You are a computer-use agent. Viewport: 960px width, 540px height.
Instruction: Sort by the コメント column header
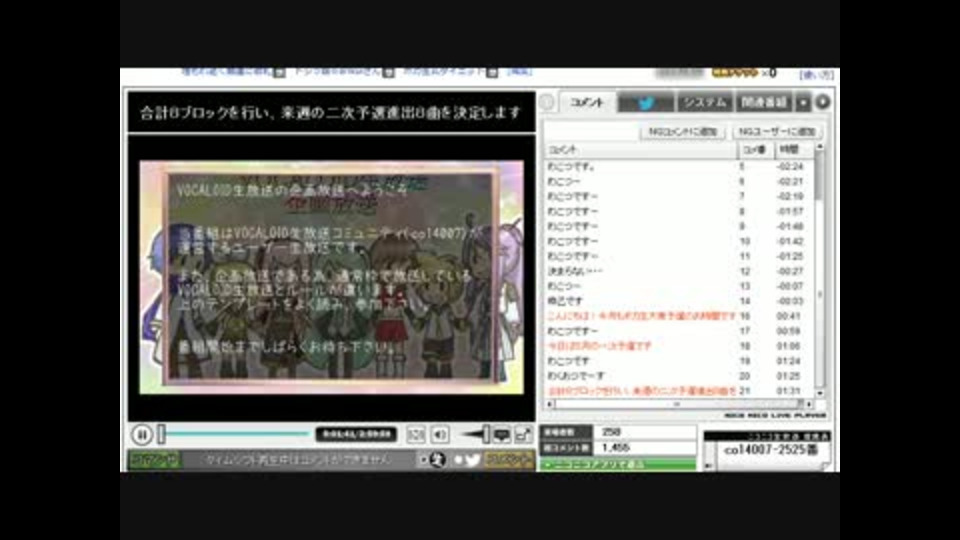640,149
